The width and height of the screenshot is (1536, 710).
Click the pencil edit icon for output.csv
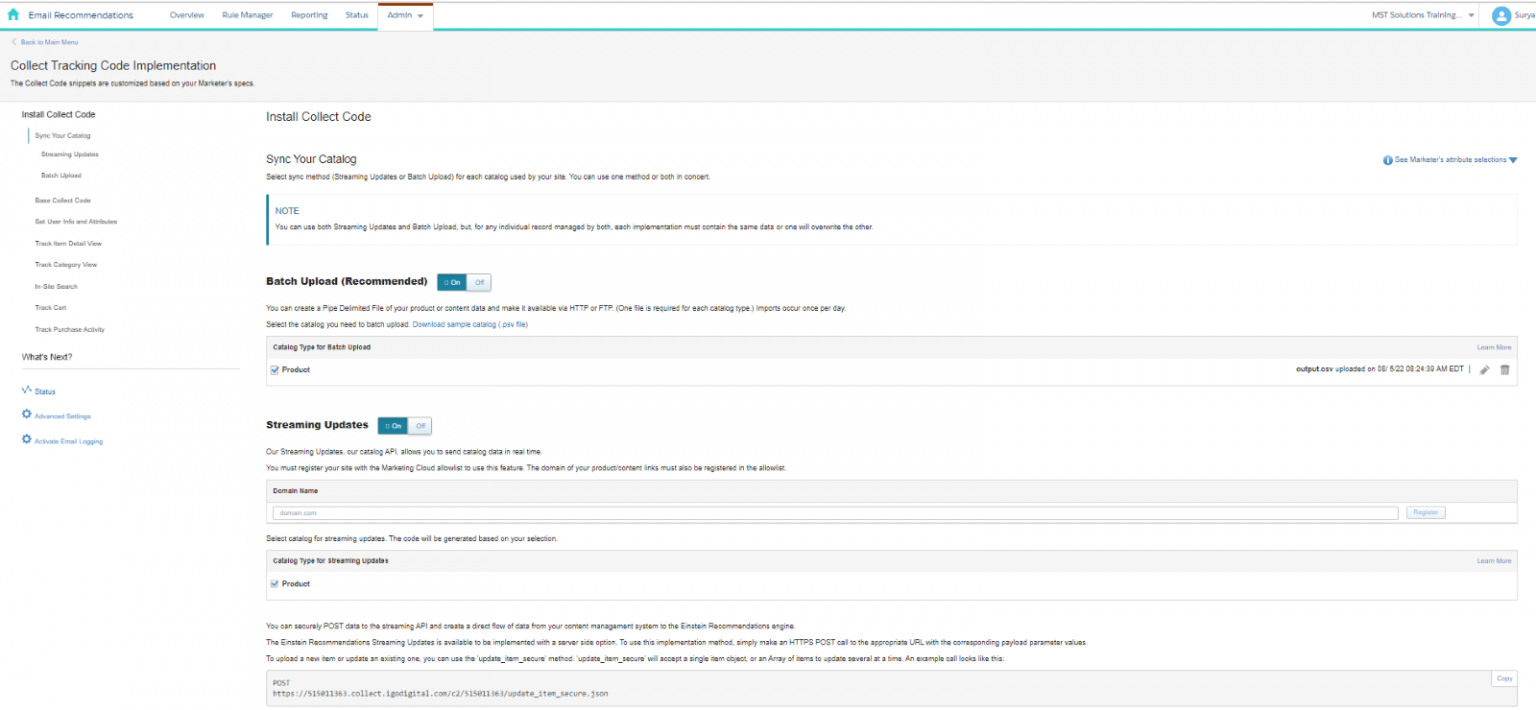pos(1484,370)
